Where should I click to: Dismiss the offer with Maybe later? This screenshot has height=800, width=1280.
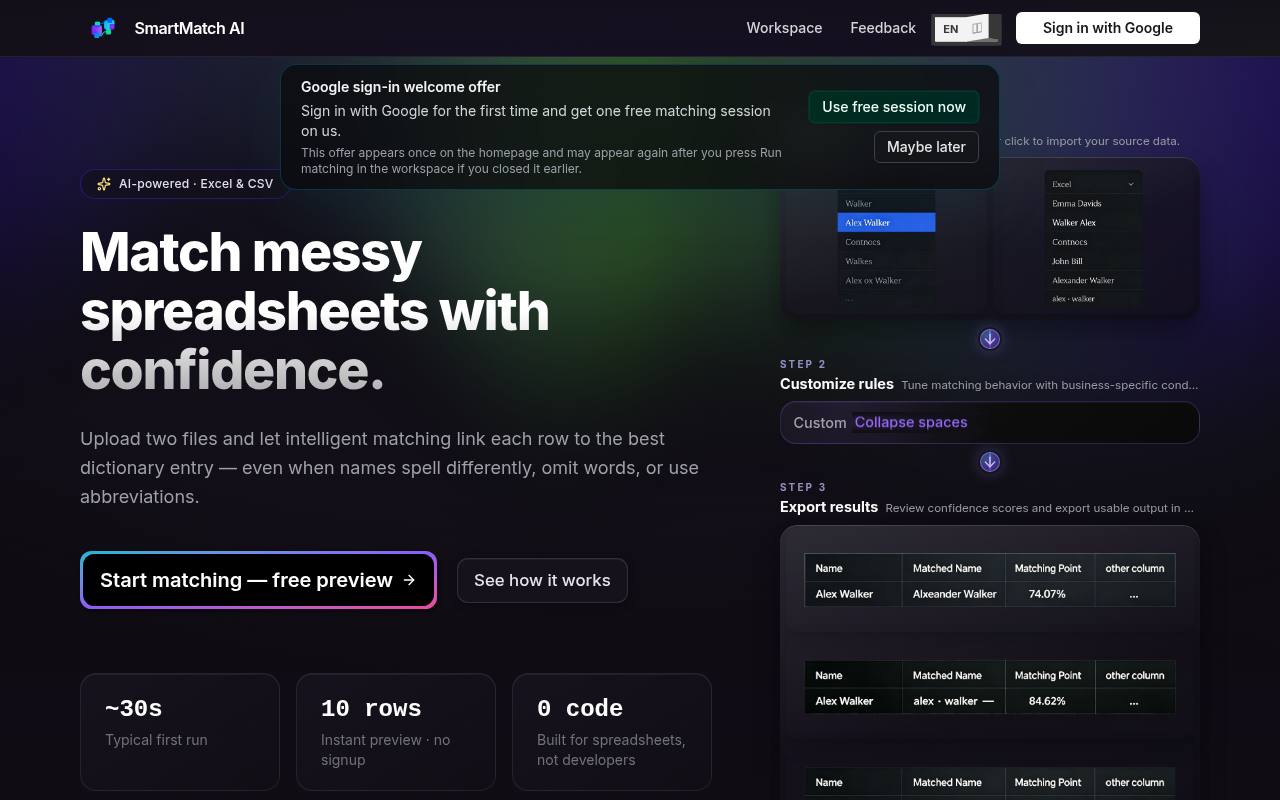click(926, 147)
